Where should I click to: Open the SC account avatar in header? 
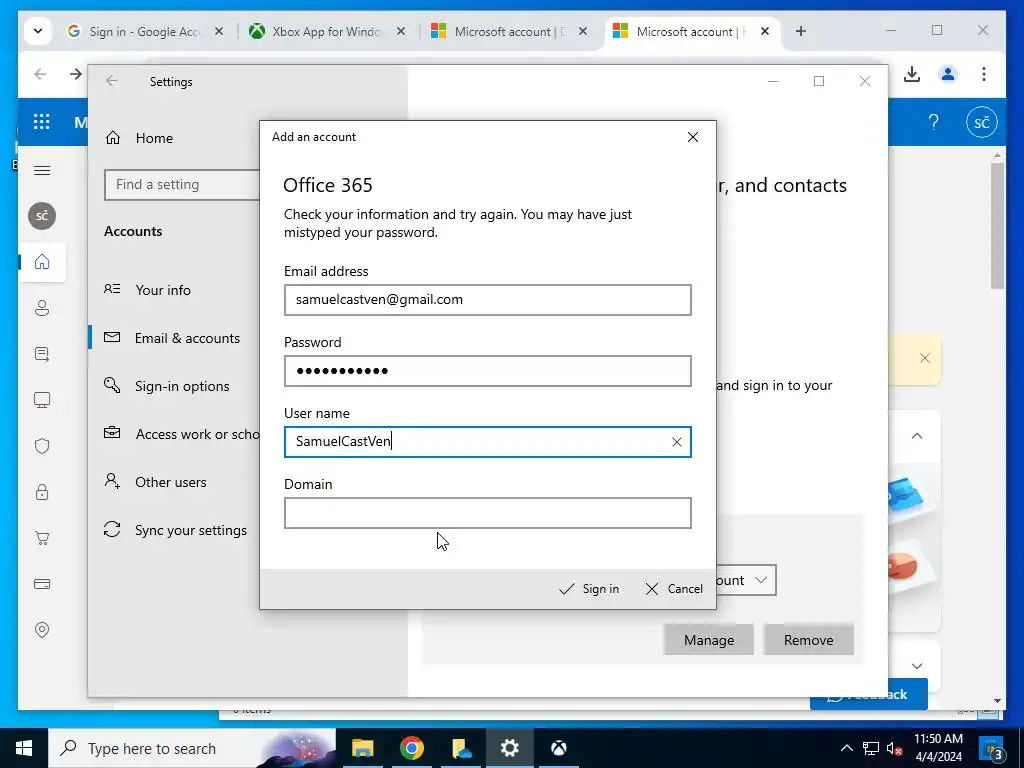pos(982,122)
